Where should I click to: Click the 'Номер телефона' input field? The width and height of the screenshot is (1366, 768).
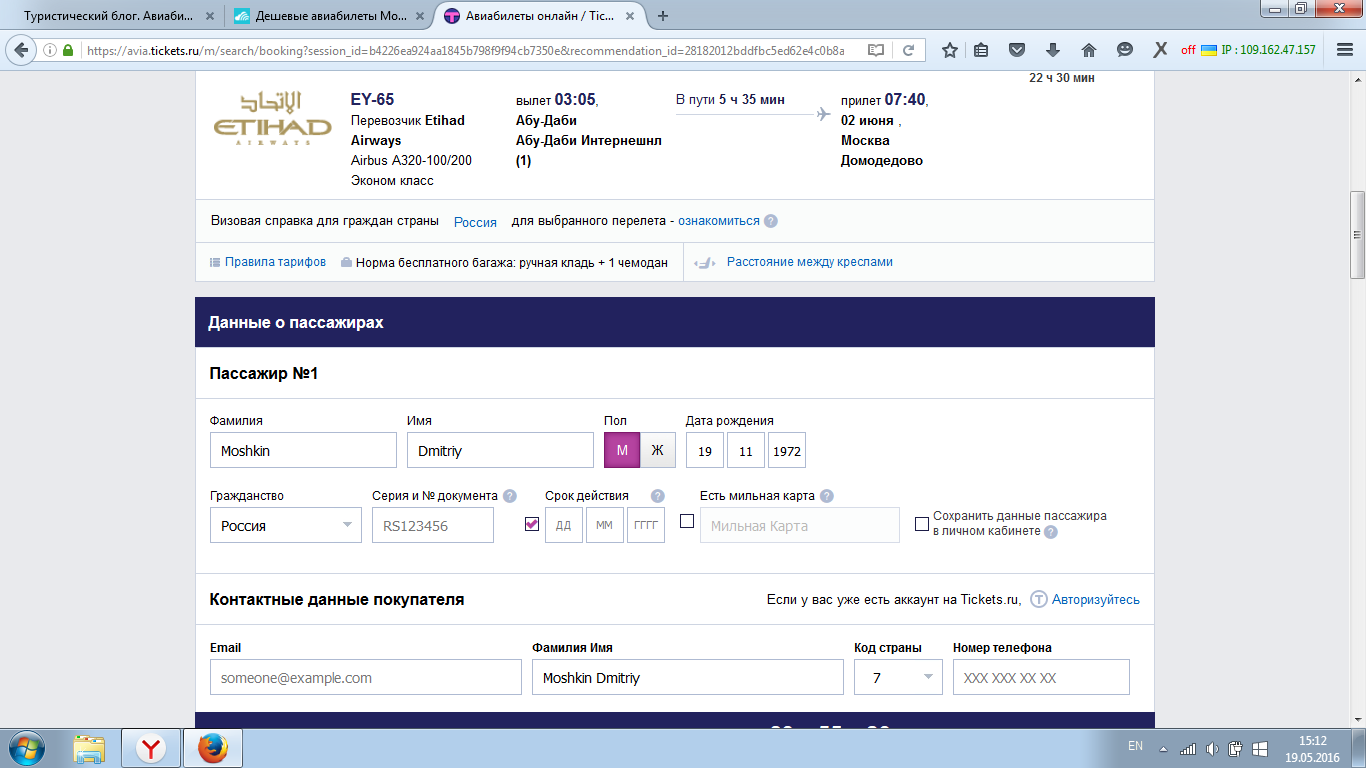coord(1041,677)
